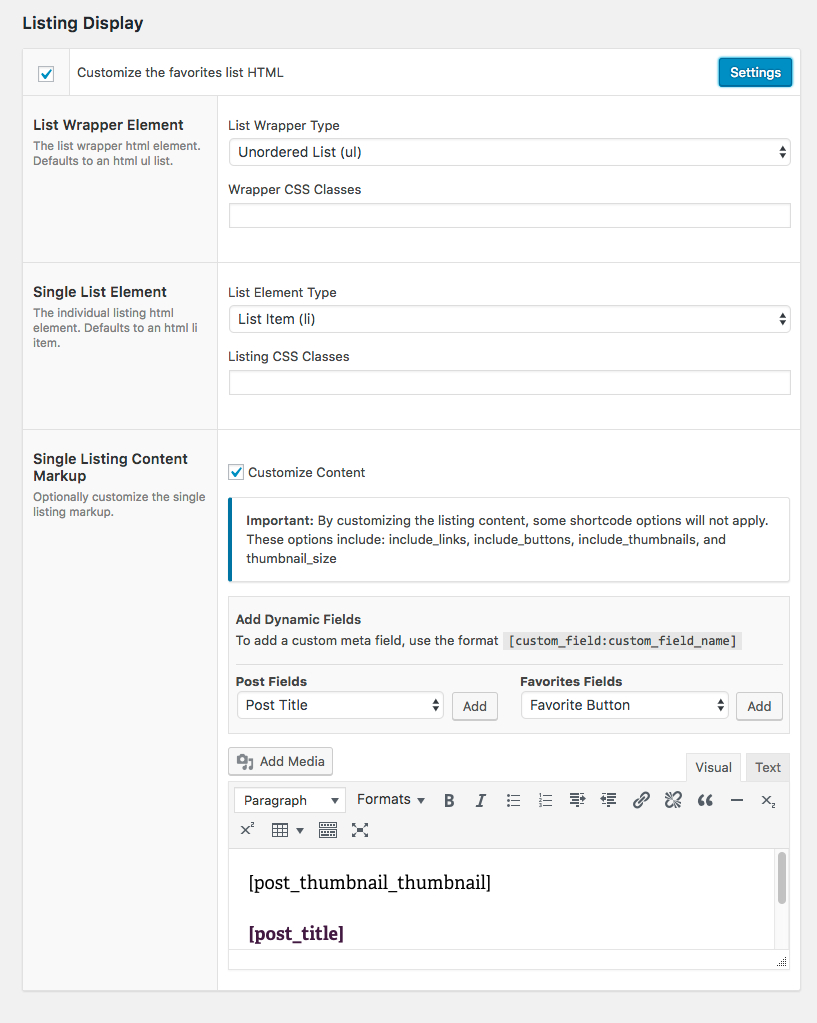
Task: Toggle fullscreen editor mode
Action: tap(360, 830)
